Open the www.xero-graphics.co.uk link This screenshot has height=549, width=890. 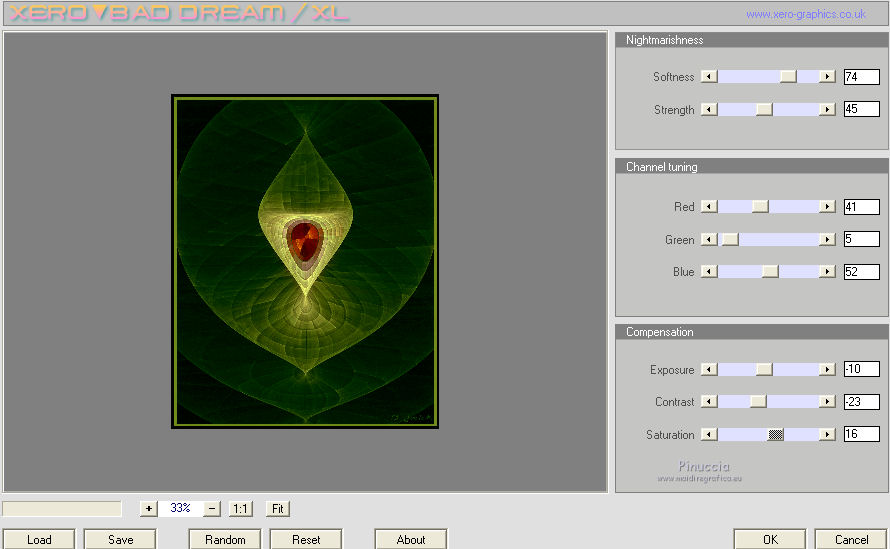pos(806,14)
